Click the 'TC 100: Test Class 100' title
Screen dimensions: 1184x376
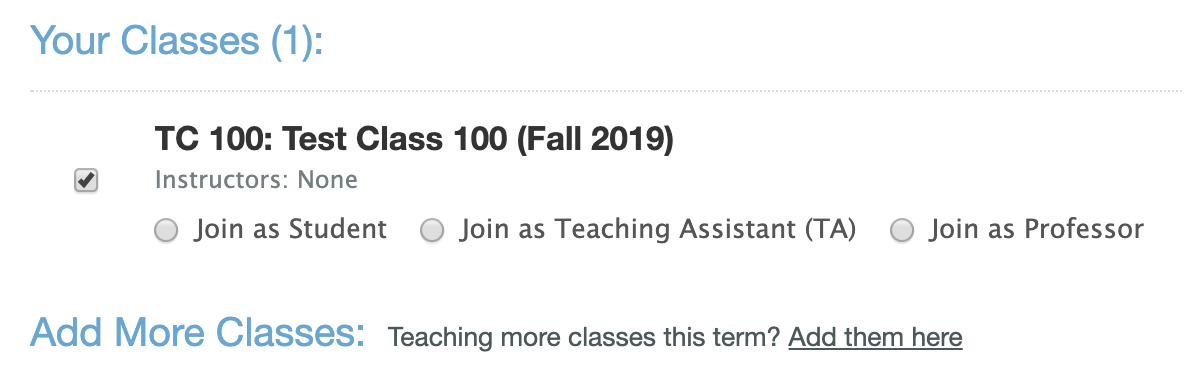pyautogui.click(x=331, y=139)
